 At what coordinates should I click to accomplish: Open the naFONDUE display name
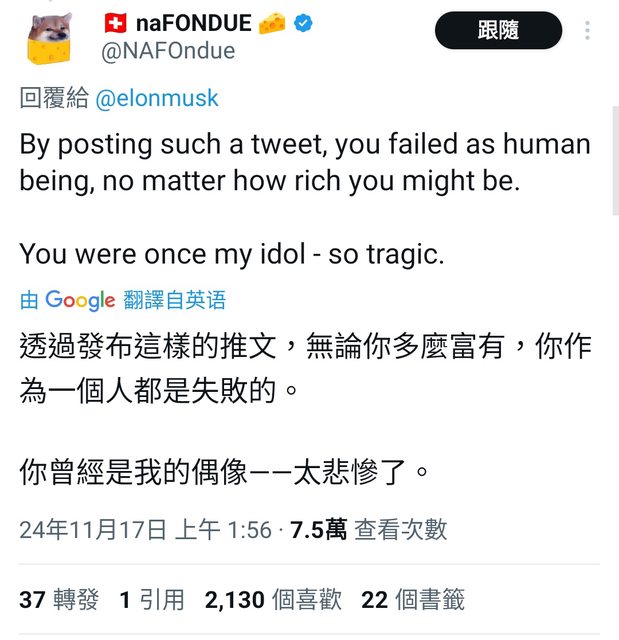(193, 23)
